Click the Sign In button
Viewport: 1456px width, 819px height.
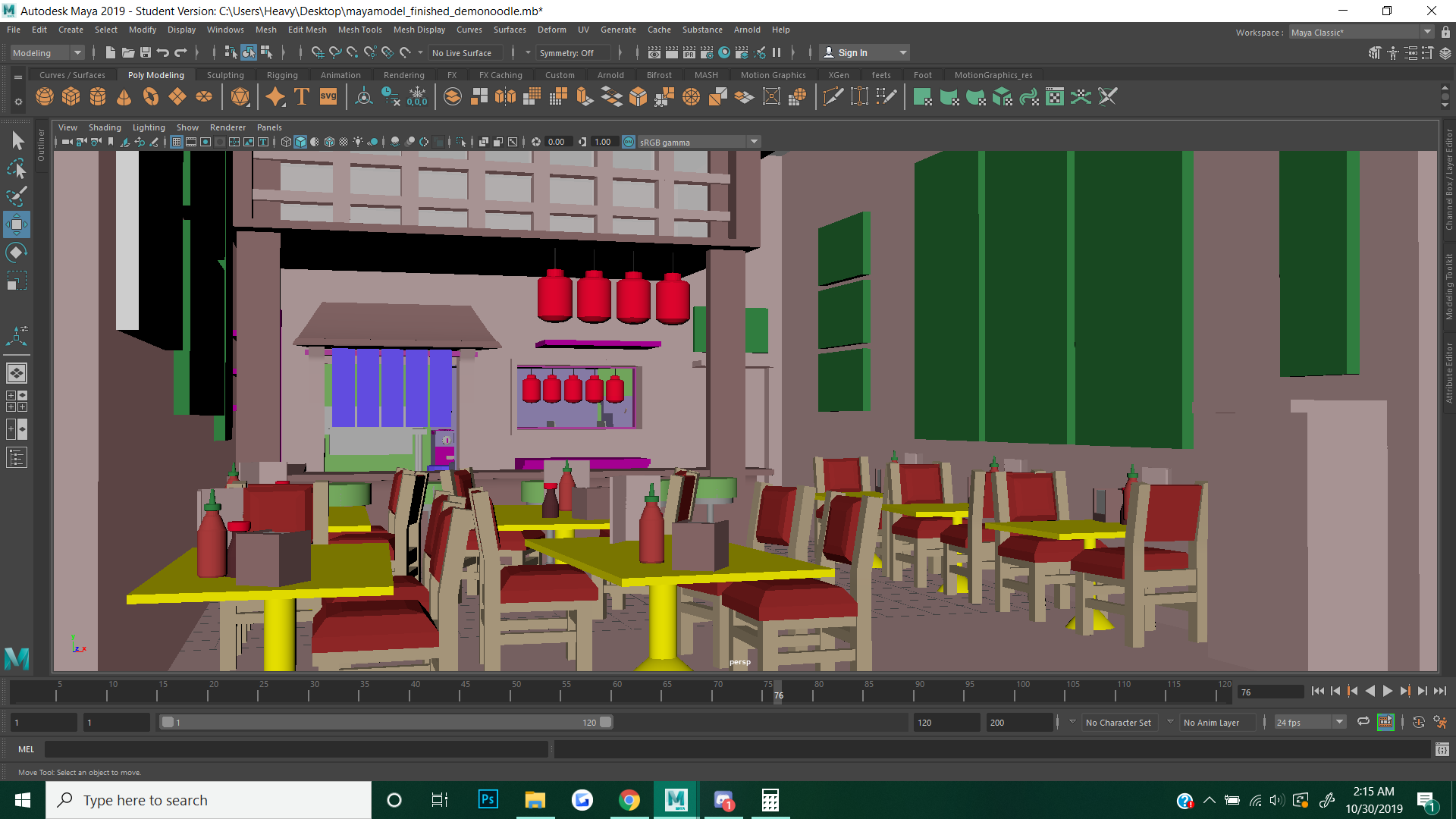852,52
